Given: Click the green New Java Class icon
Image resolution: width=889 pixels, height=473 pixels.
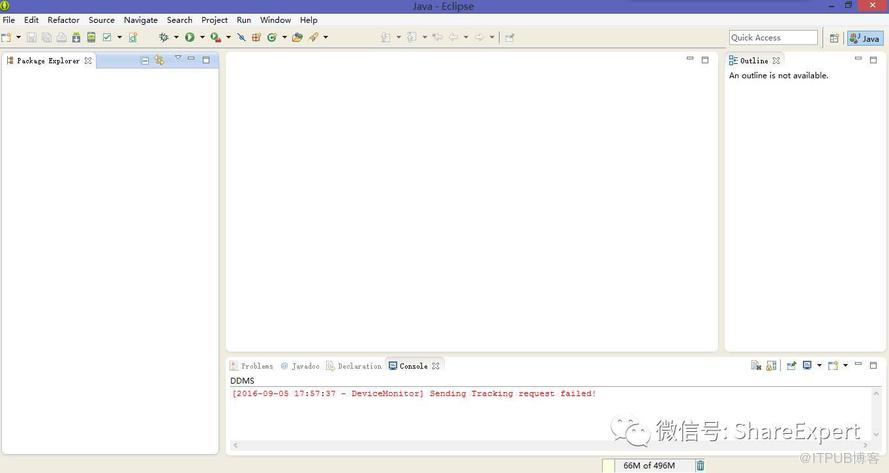Looking at the screenshot, I should (x=272, y=37).
